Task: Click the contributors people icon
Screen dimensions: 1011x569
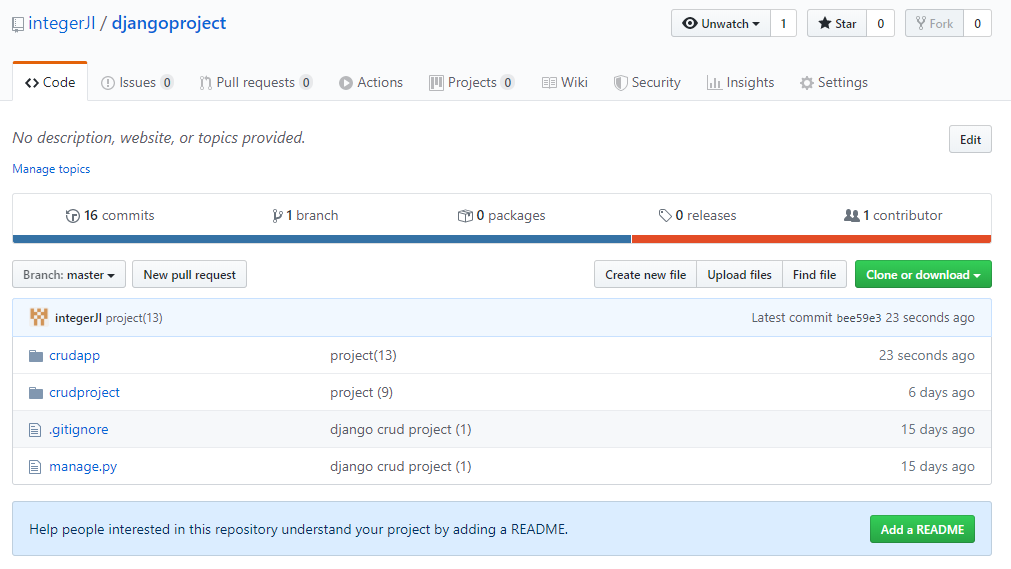Action: point(852,215)
